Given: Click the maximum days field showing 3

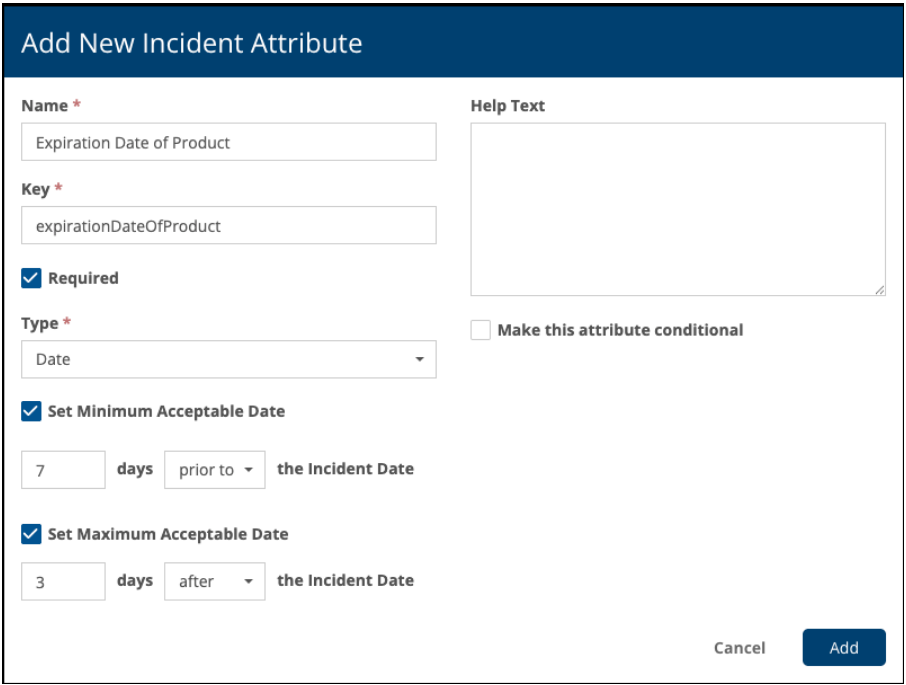Looking at the screenshot, I should pos(63,581).
